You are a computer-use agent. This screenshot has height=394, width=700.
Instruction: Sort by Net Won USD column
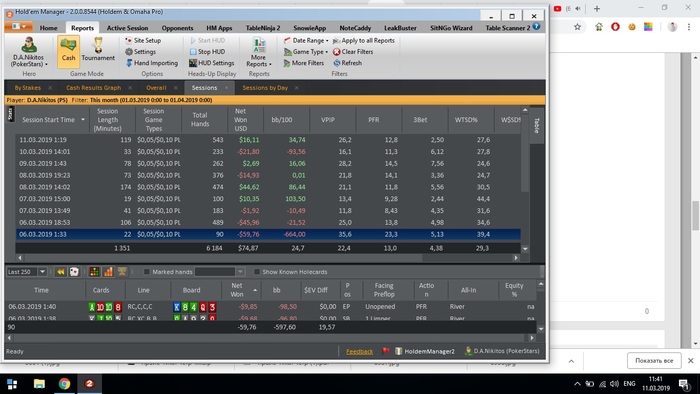(x=241, y=120)
